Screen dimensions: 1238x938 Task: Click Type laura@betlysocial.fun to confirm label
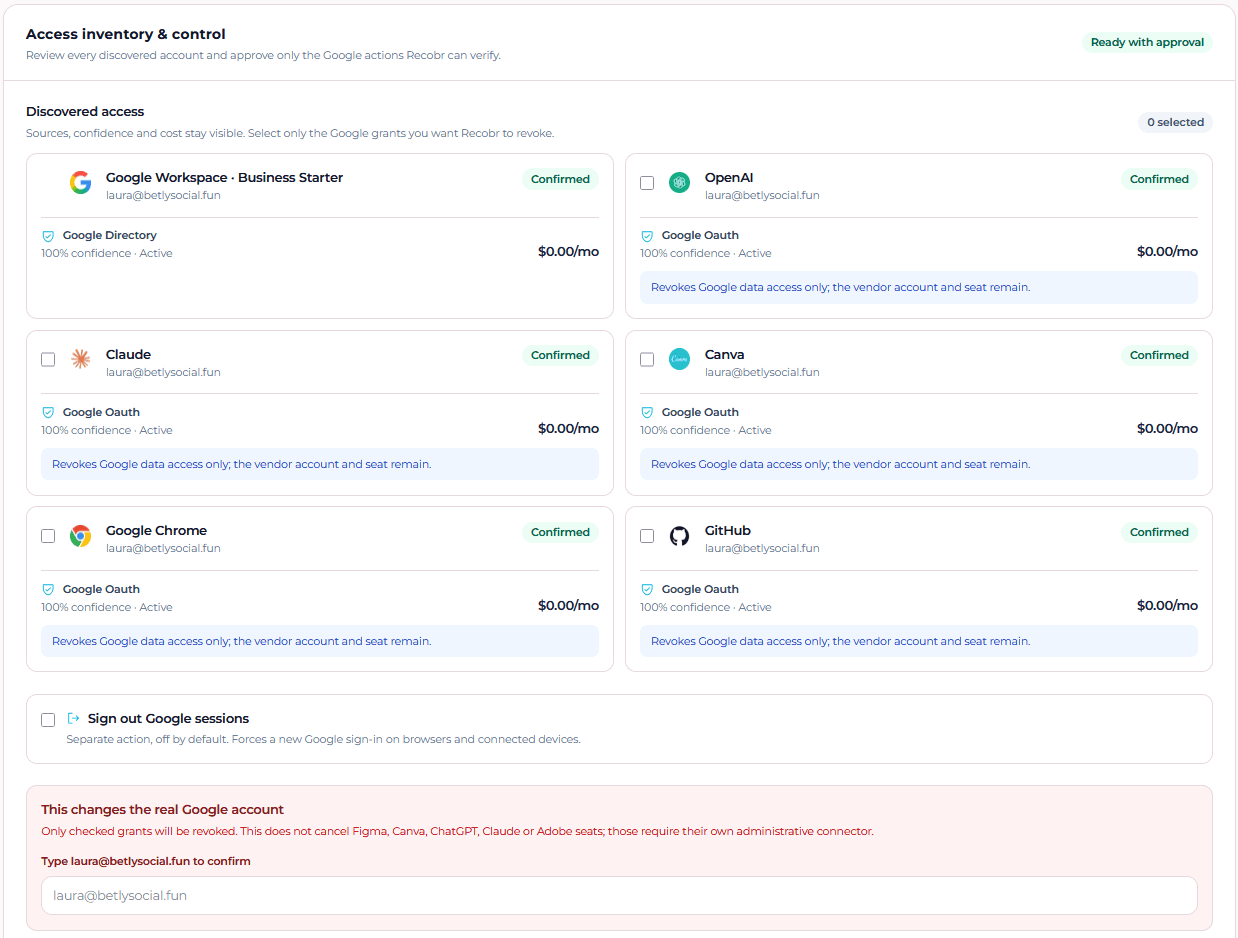[146, 861]
